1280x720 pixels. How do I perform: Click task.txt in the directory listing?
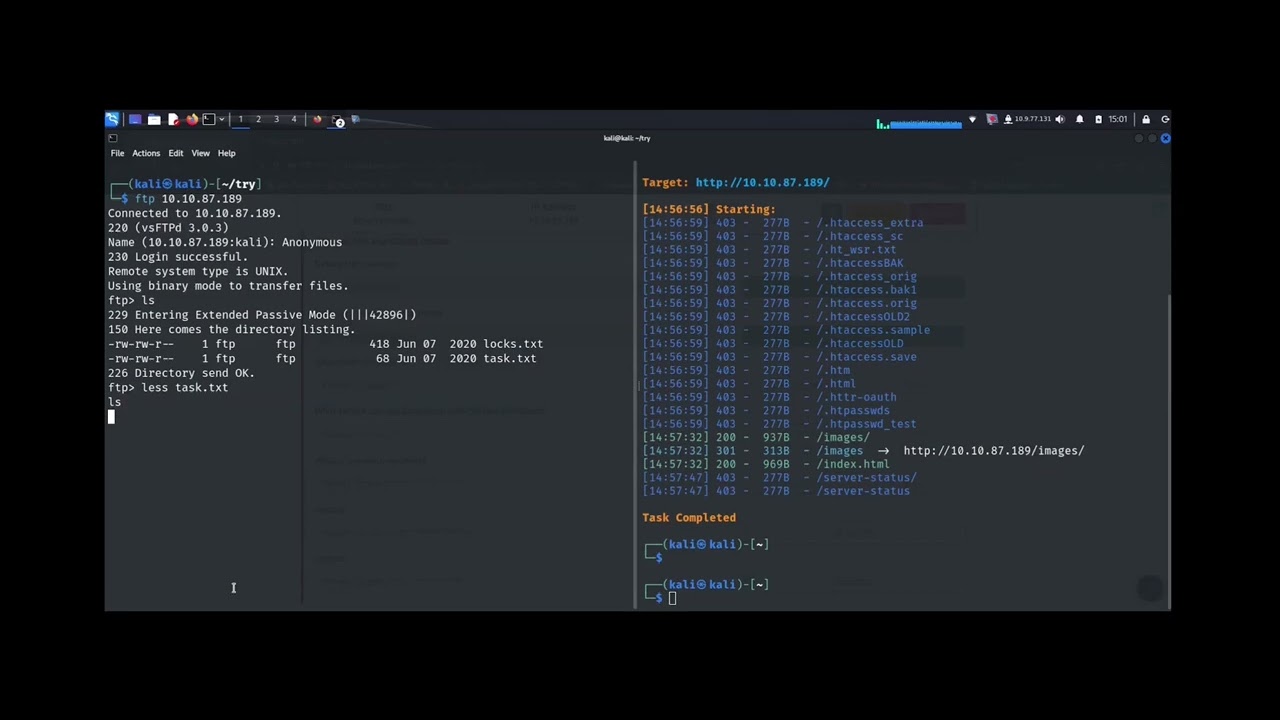point(510,358)
